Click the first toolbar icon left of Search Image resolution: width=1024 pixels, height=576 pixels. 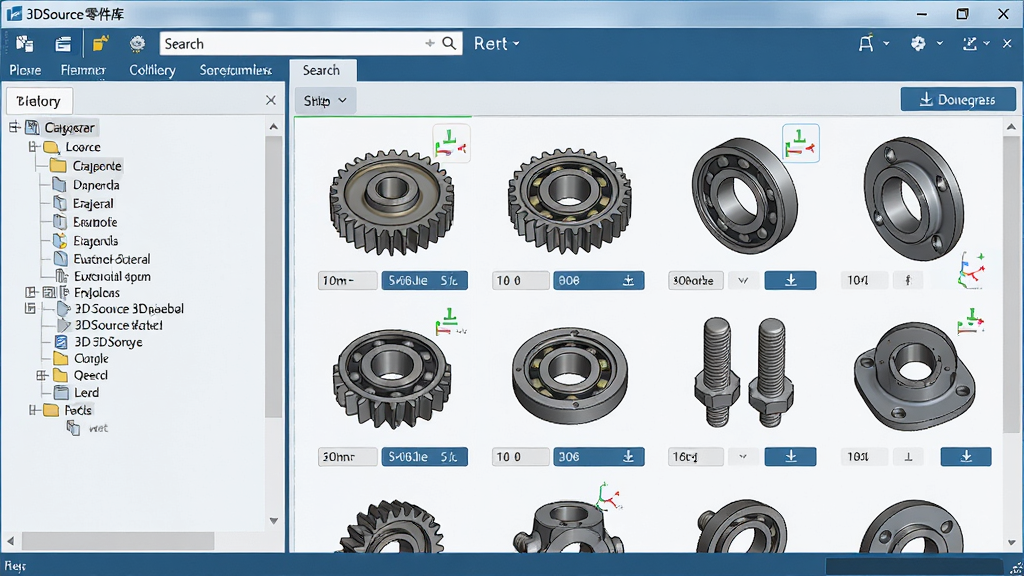click(x=25, y=44)
